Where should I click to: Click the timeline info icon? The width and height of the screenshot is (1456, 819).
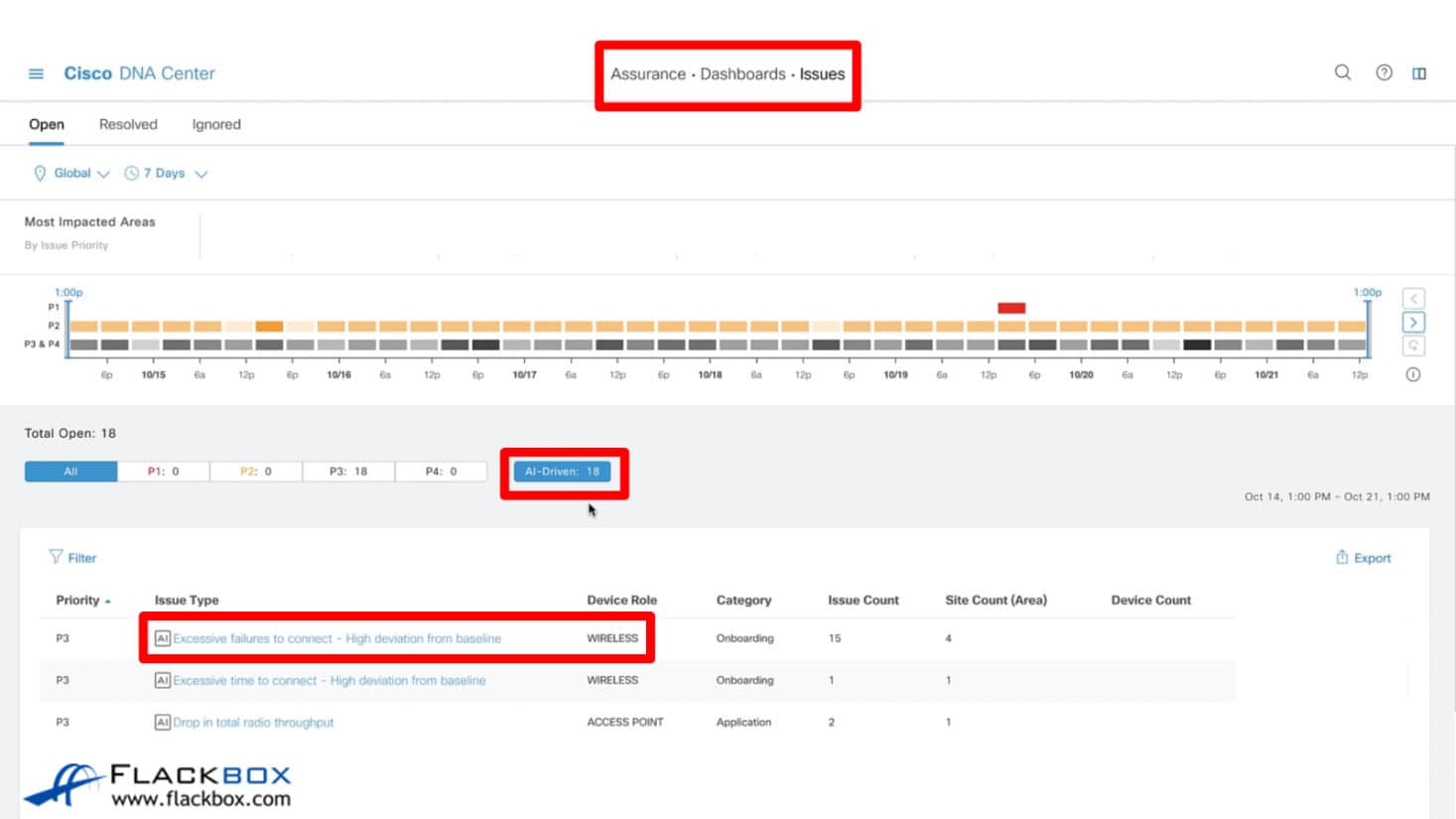[x=1413, y=374]
